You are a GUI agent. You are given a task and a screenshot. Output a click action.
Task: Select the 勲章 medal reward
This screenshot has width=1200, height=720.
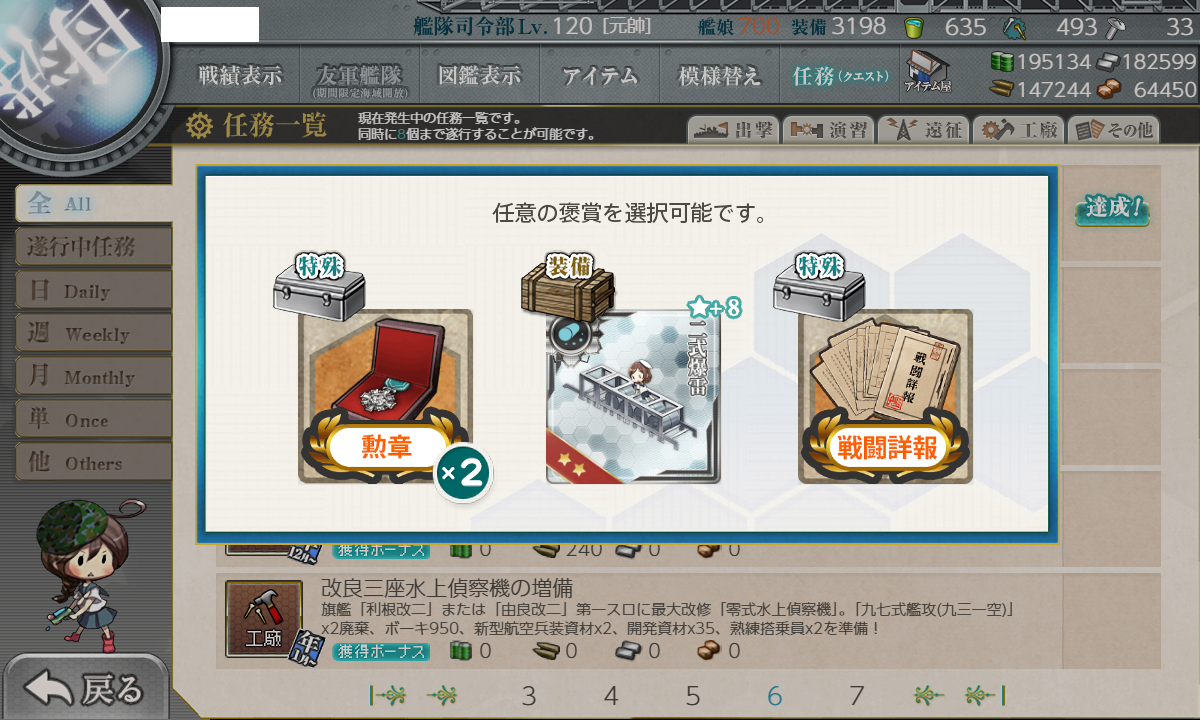(x=385, y=397)
